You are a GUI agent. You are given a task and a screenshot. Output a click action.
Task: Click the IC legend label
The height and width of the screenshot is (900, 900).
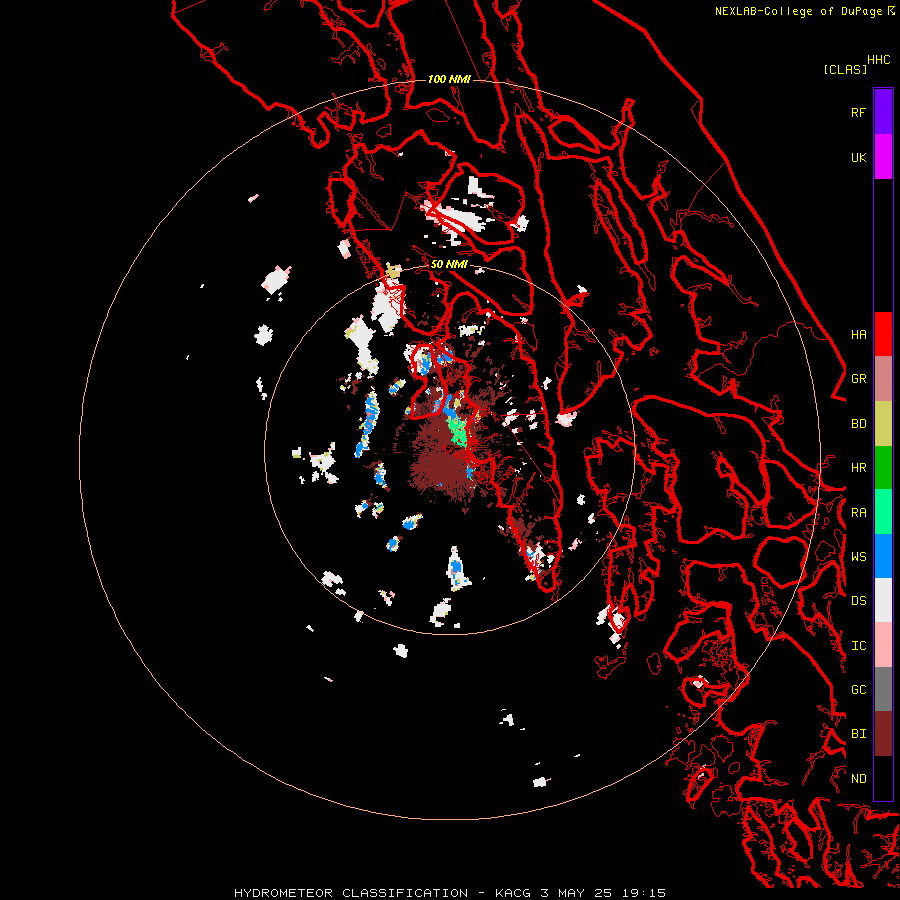(858, 646)
